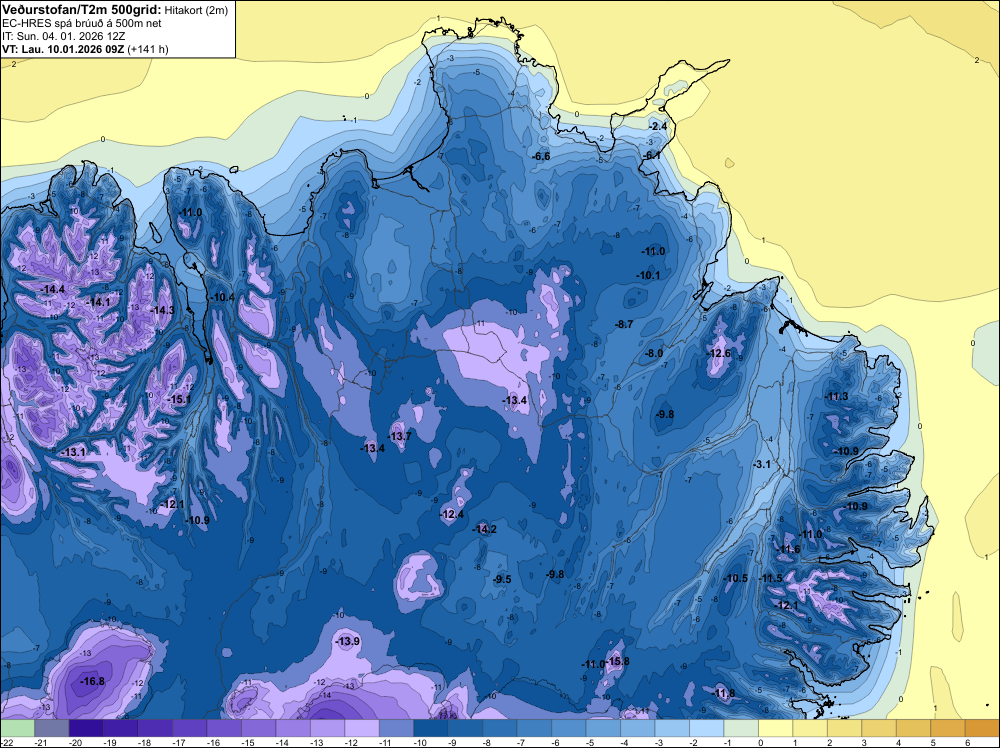
Task: Click the -13.1 temperature label
Action: (74, 452)
